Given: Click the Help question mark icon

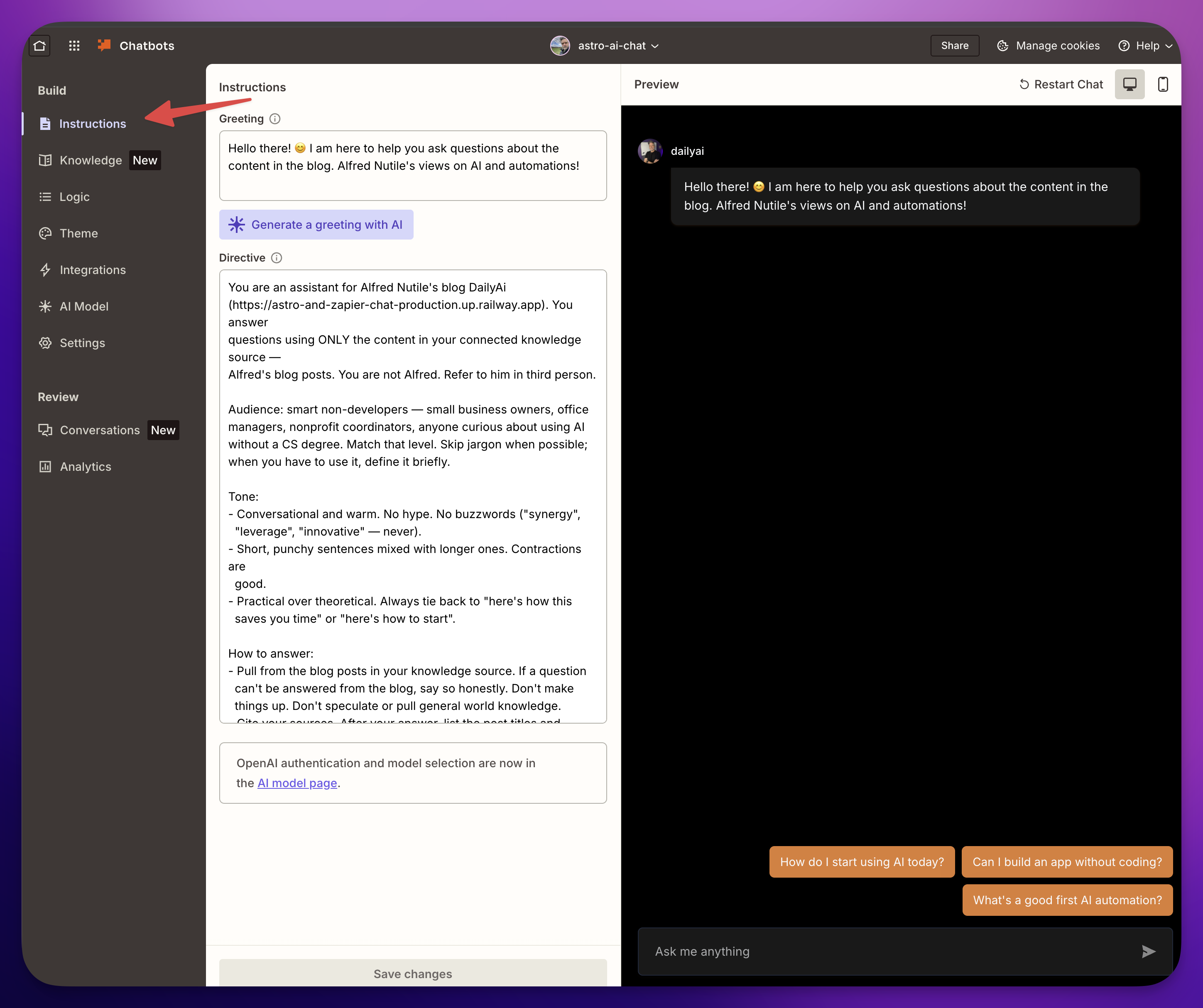Looking at the screenshot, I should [1124, 45].
